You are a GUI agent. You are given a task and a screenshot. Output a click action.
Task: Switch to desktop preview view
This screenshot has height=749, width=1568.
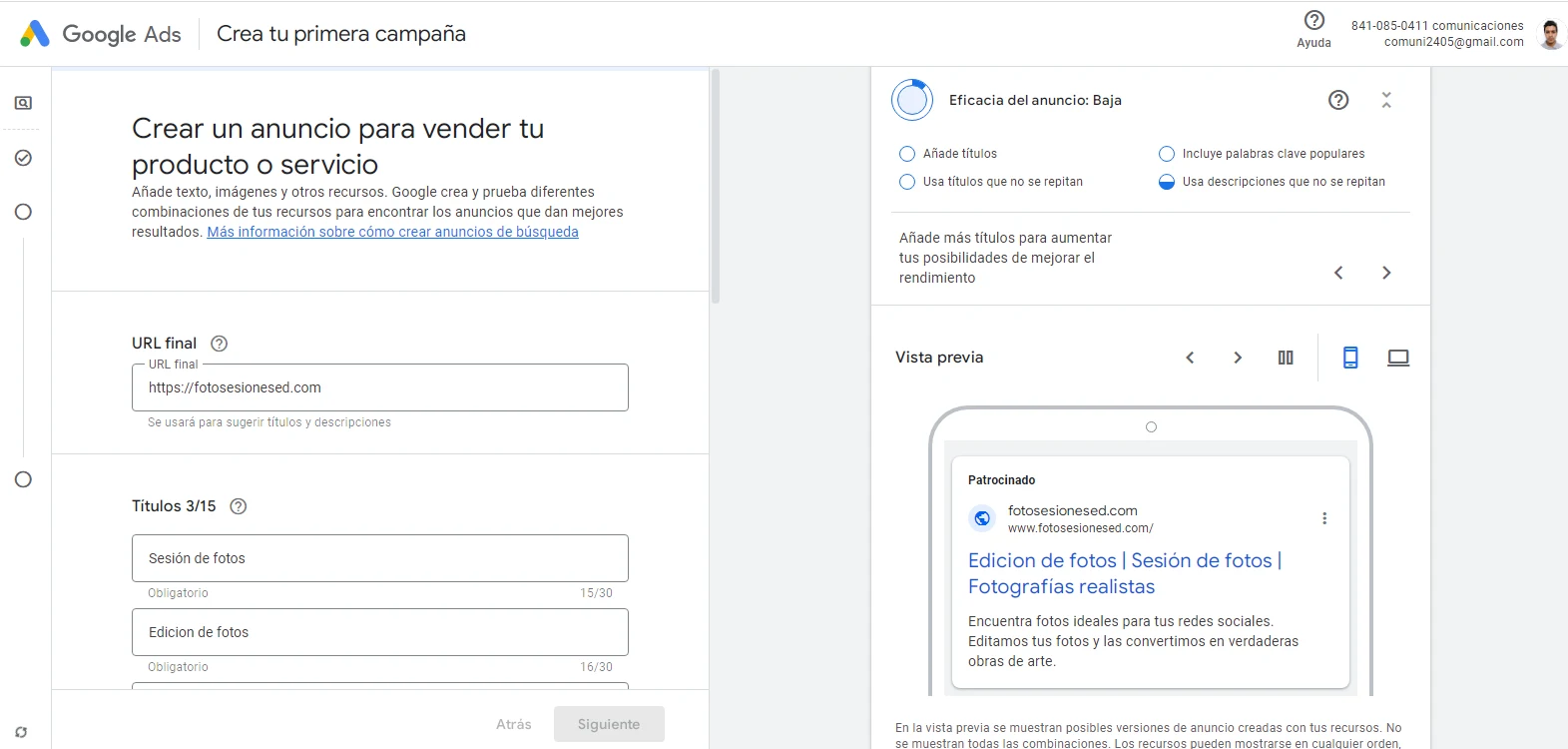[x=1398, y=358]
